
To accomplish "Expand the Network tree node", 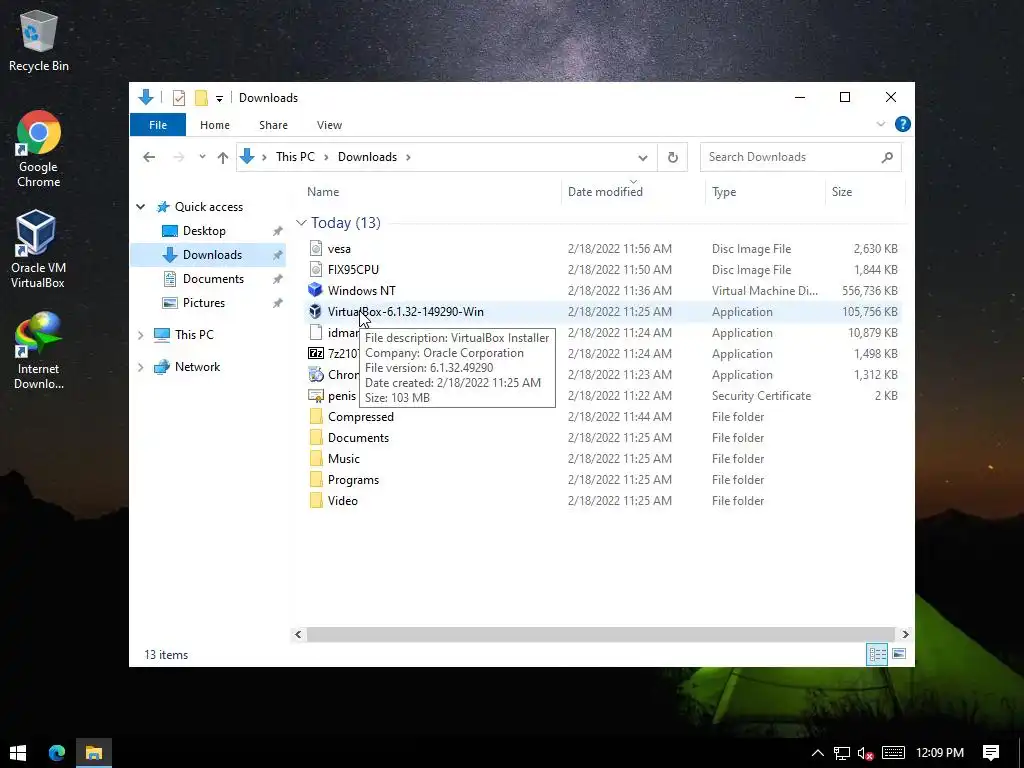I will [x=140, y=367].
